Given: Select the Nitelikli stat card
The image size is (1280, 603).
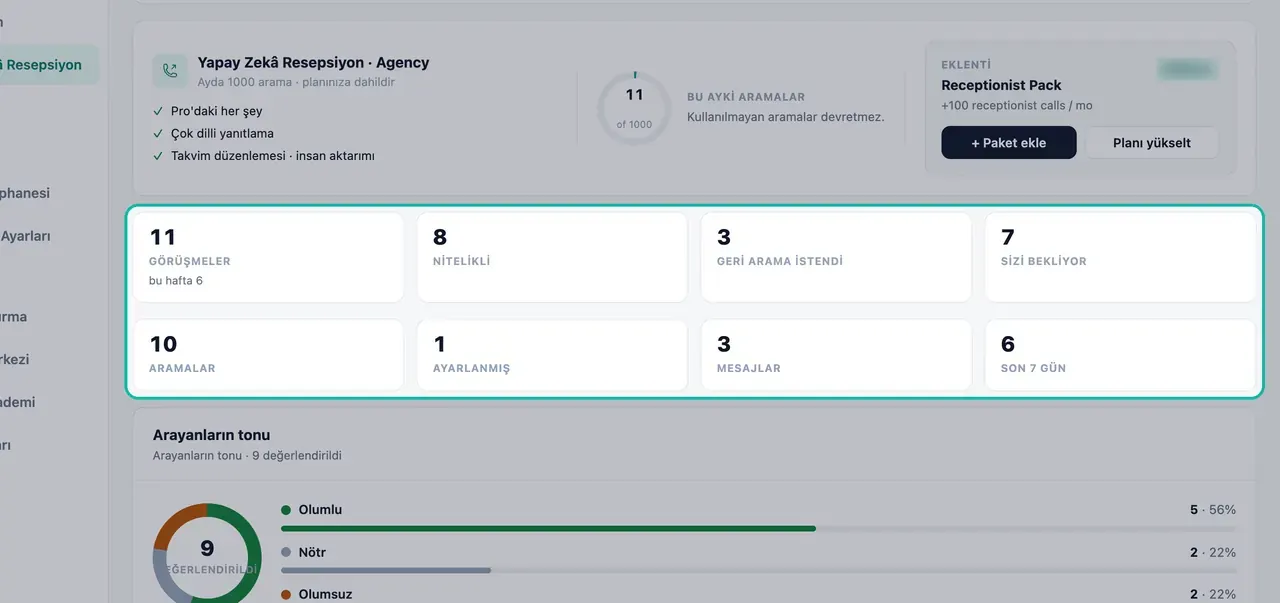Looking at the screenshot, I should click(552, 257).
